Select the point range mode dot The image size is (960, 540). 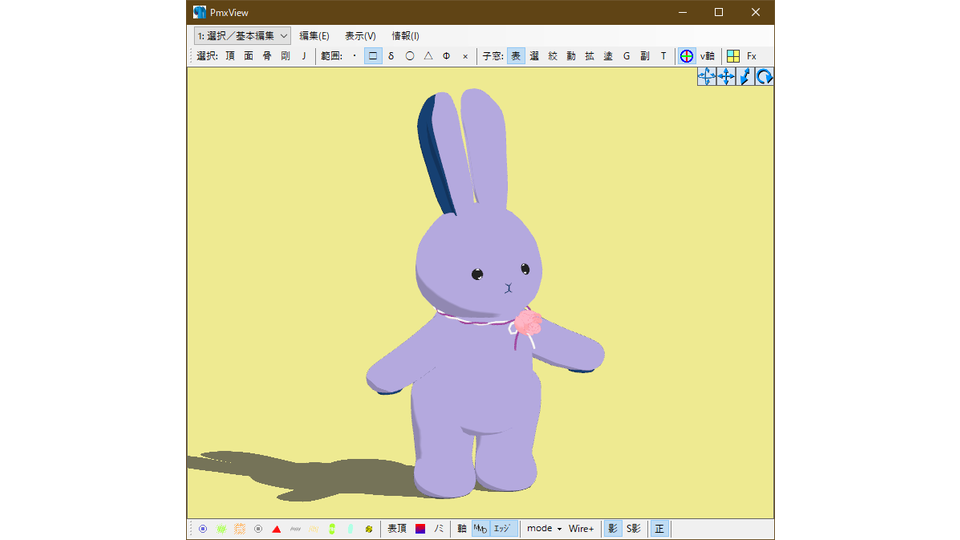pos(354,56)
